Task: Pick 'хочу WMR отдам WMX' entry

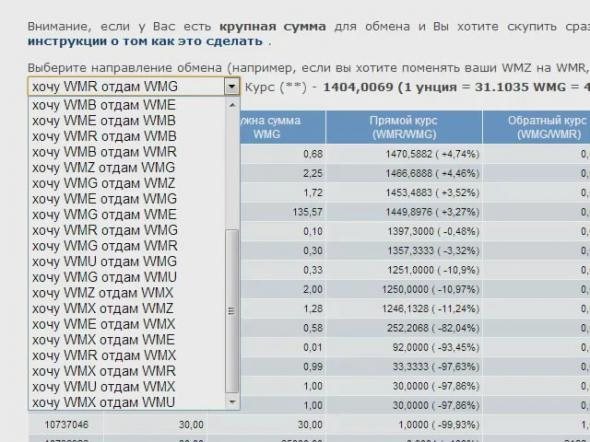Action: coord(127,356)
